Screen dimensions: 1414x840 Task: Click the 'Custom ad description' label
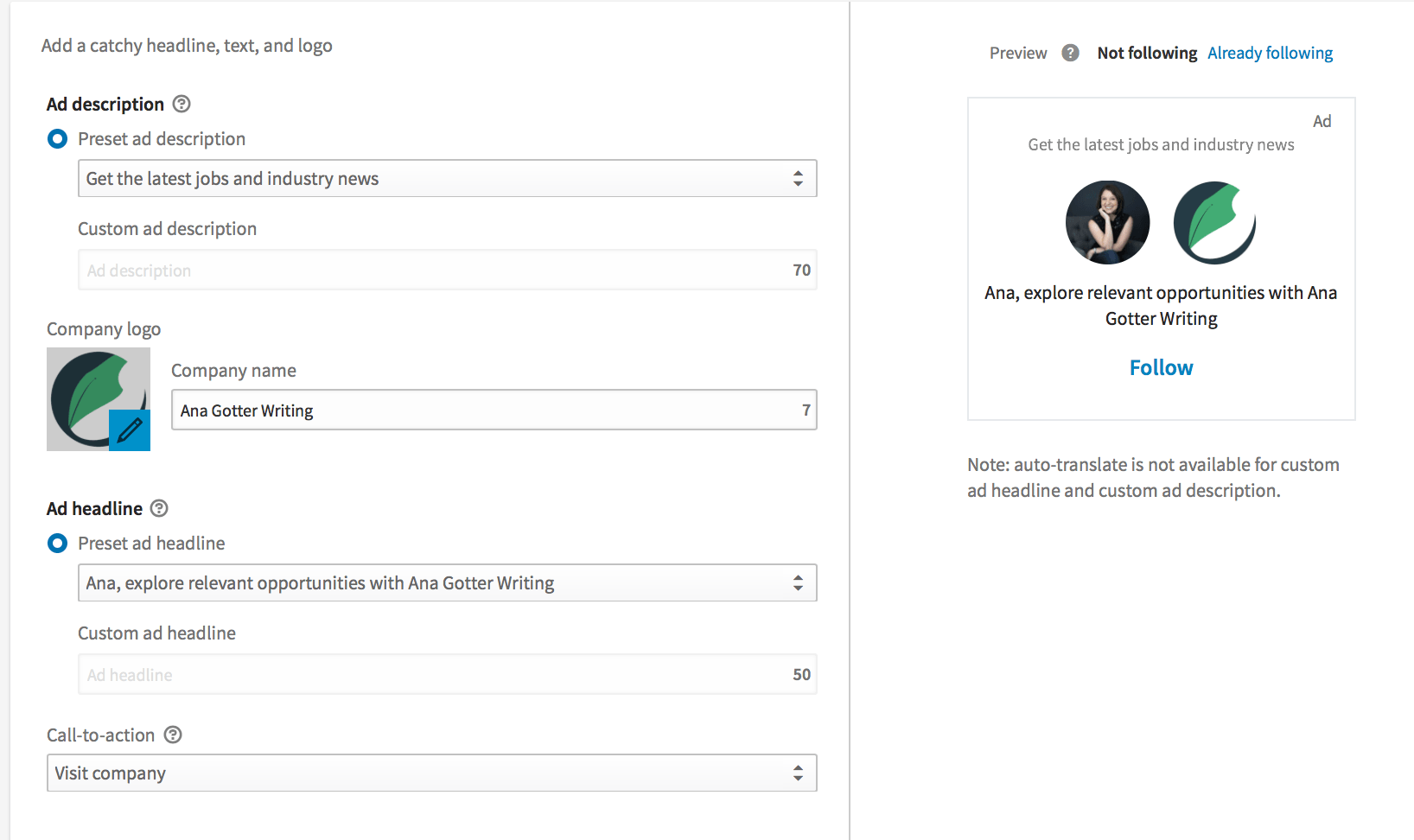[167, 229]
